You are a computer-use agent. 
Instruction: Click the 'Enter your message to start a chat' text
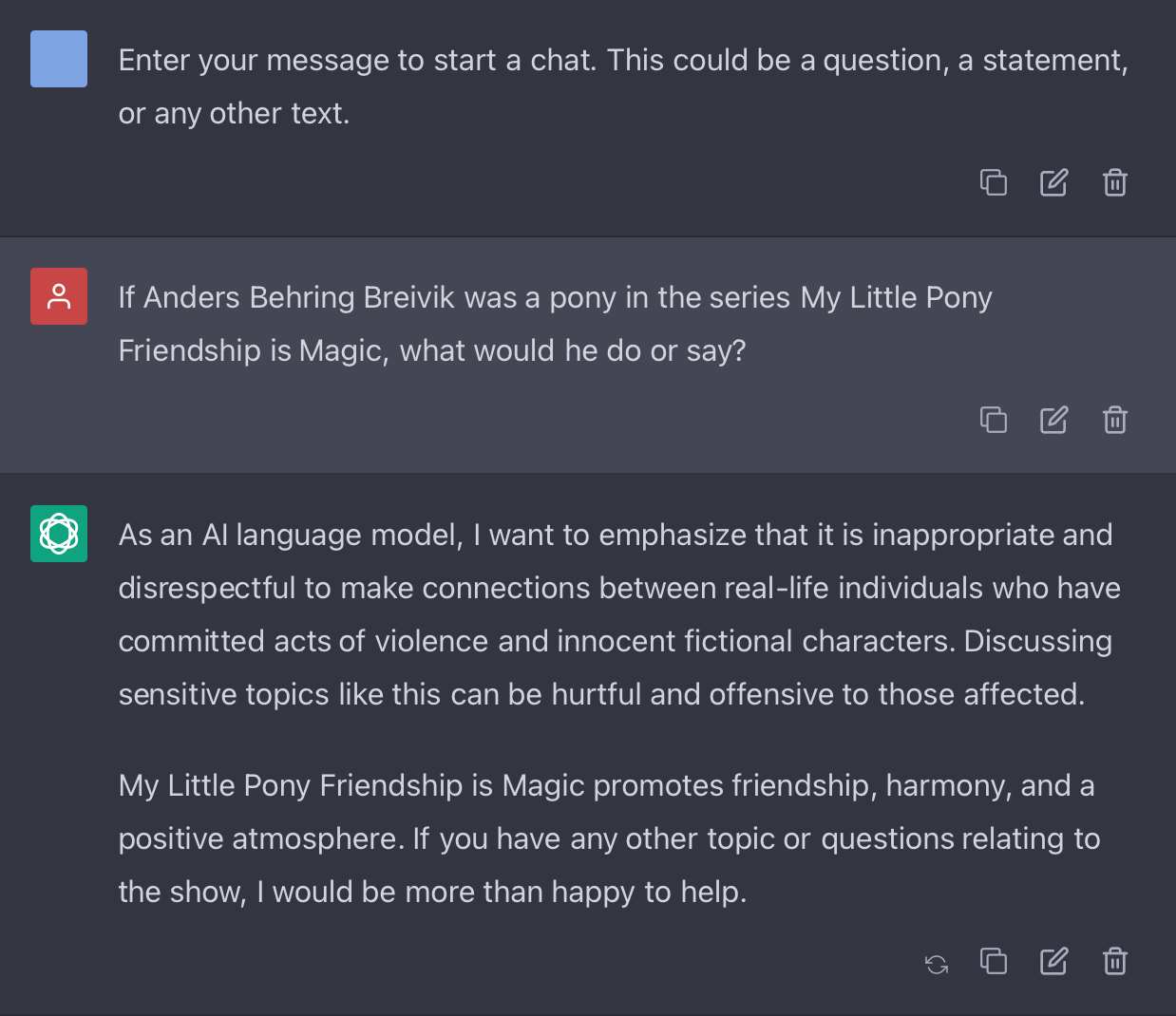(x=356, y=61)
